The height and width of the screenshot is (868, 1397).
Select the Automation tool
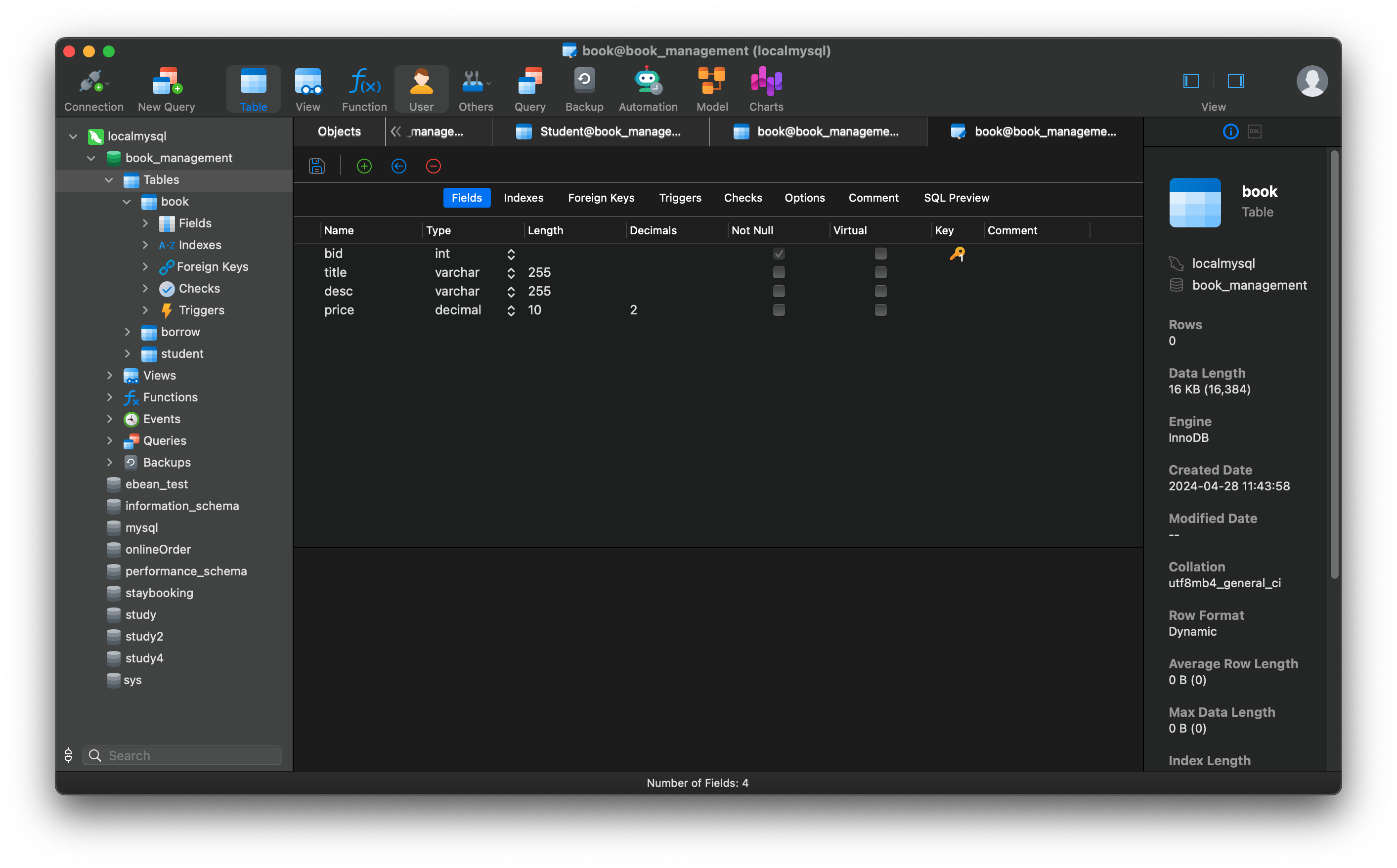click(648, 89)
